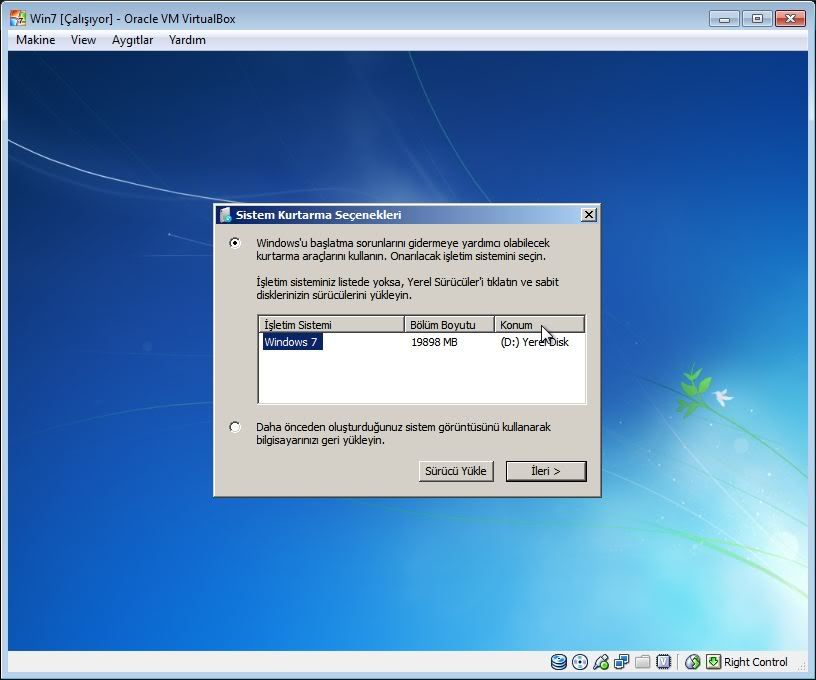Open the USB devices status icon
The image size is (816, 680).
(601, 662)
